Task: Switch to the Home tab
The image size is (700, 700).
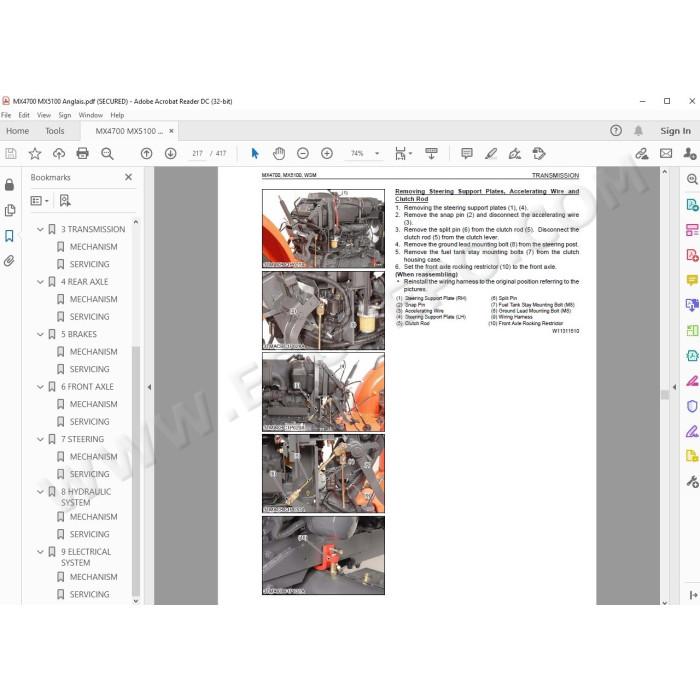Action: coord(17,131)
